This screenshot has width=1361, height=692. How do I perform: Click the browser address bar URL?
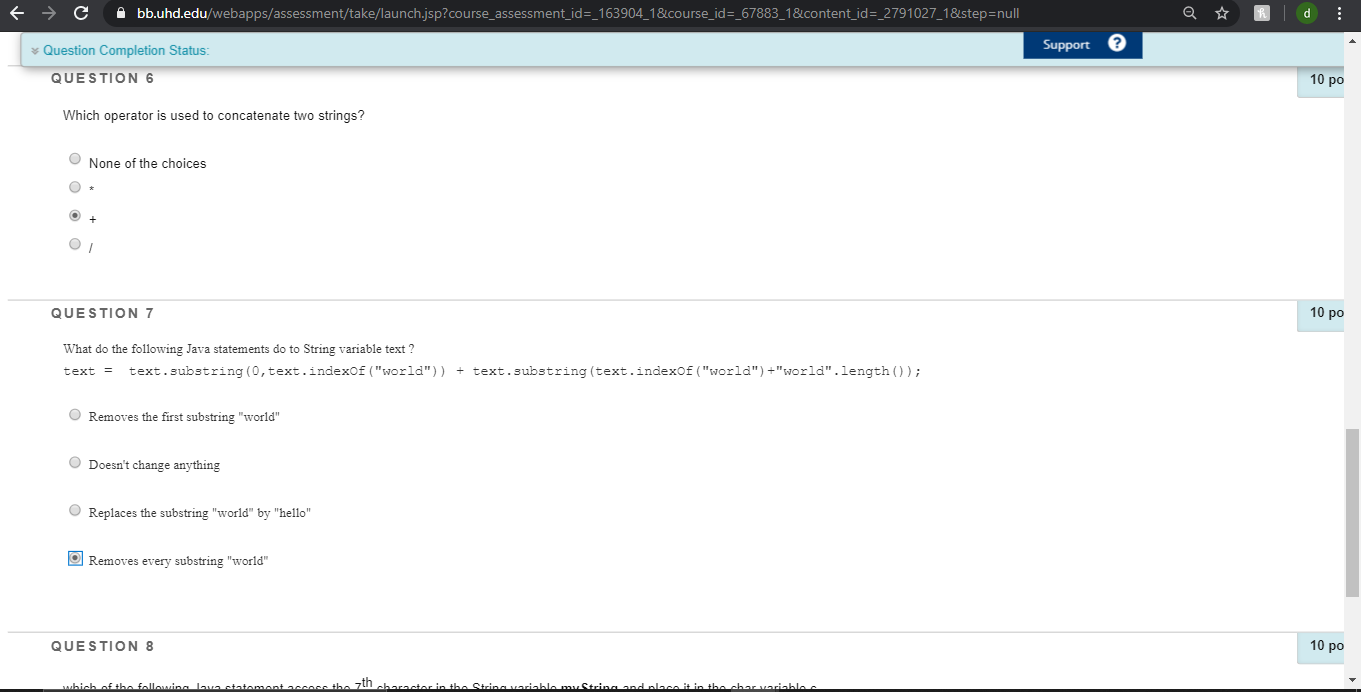pos(578,14)
